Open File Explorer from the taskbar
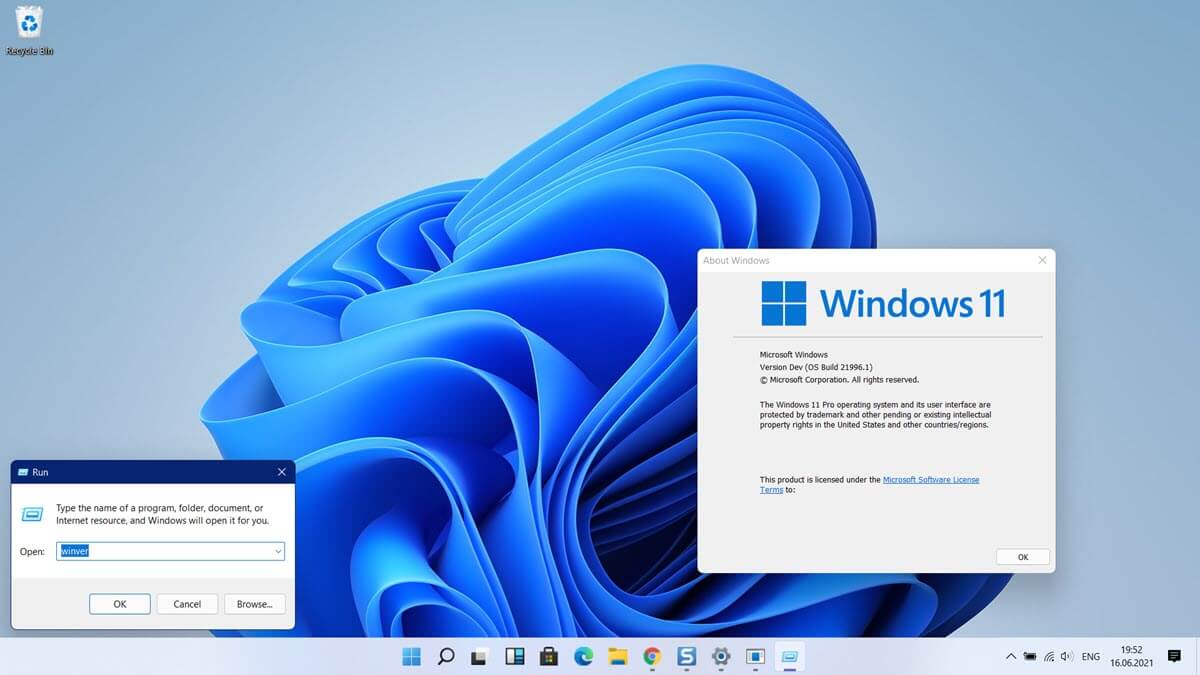Screen dimensions: 1200x675 pyautogui.click(x=618, y=657)
